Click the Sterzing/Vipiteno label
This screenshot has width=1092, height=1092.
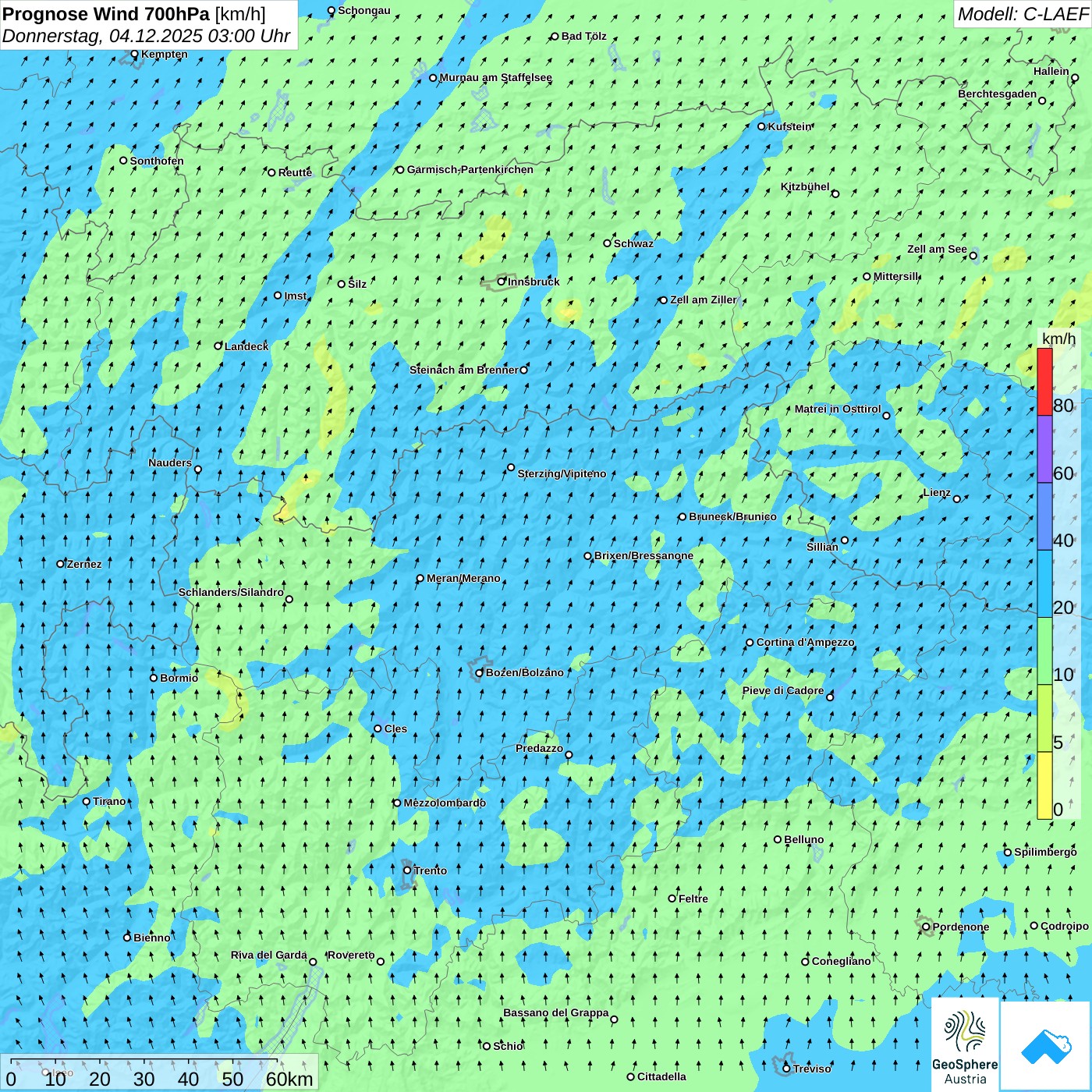click(x=562, y=473)
